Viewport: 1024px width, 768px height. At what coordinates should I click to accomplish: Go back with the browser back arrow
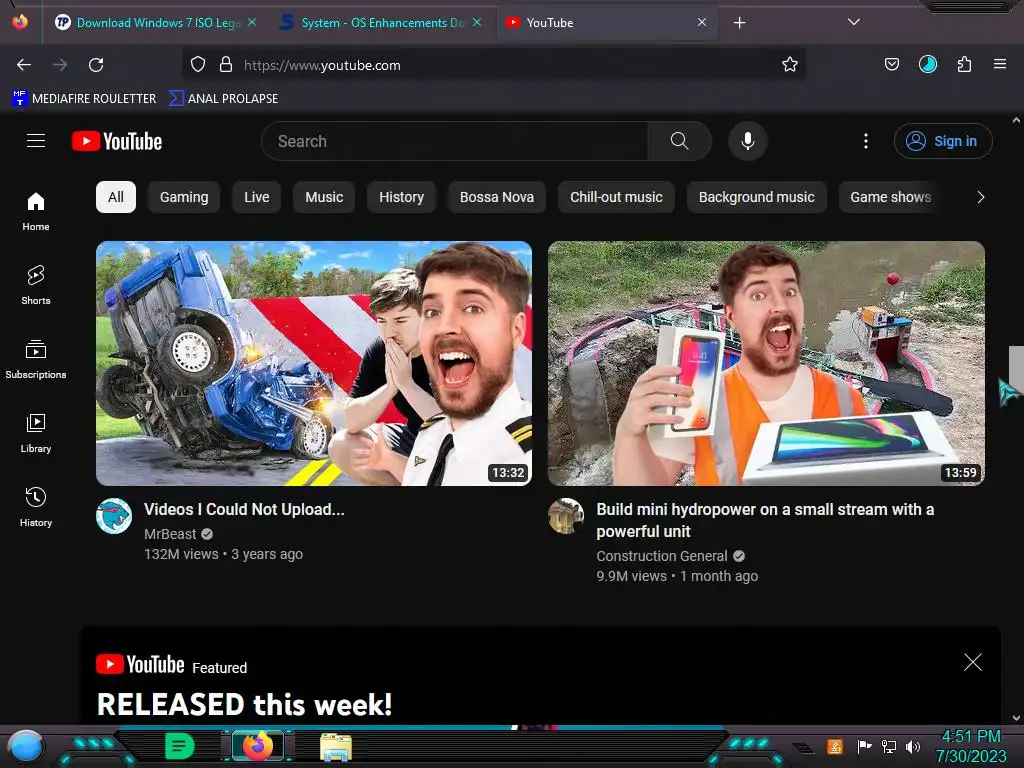click(x=24, y=65)
